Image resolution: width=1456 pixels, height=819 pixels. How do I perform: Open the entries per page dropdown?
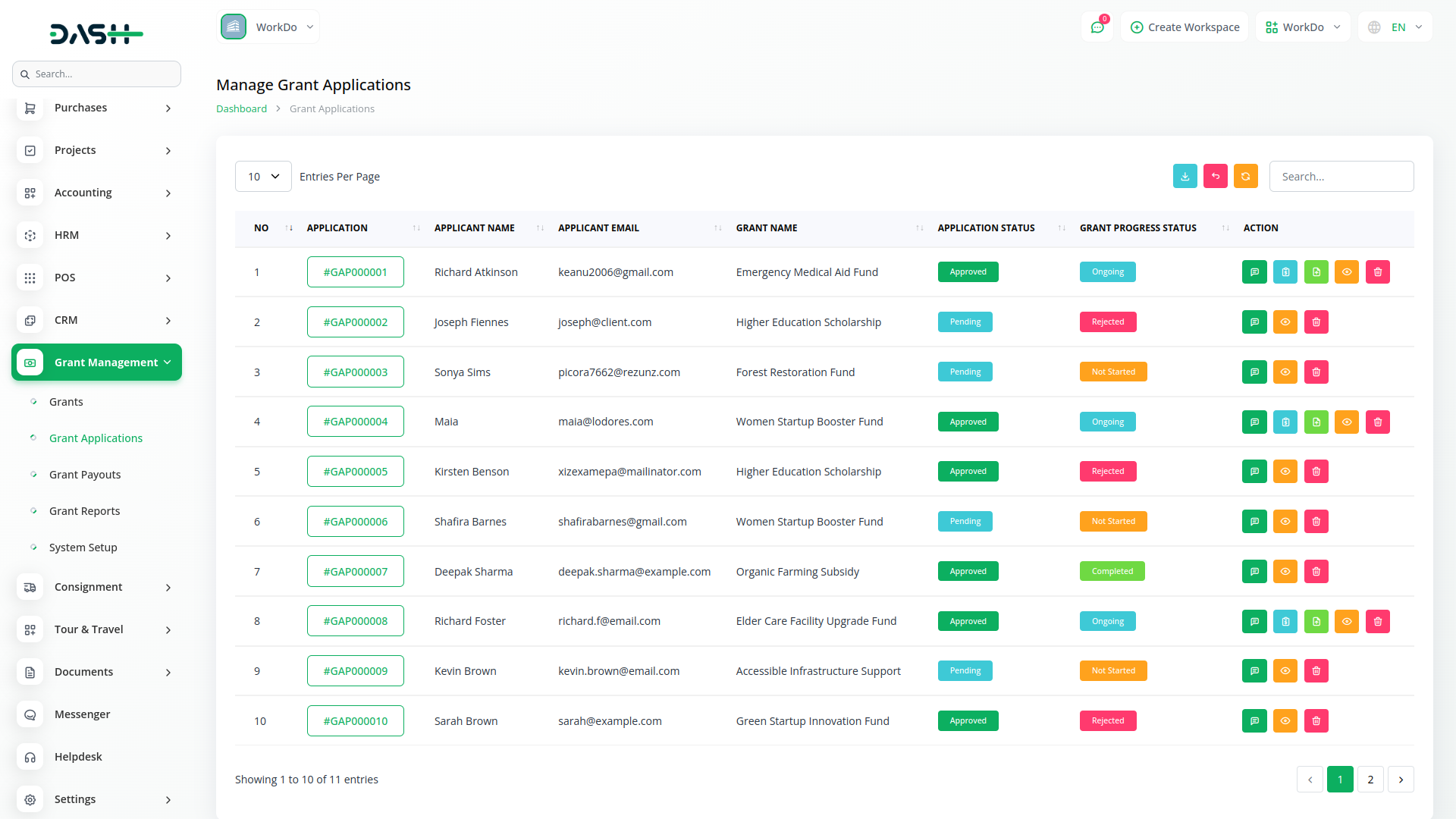tap(263, 177)
